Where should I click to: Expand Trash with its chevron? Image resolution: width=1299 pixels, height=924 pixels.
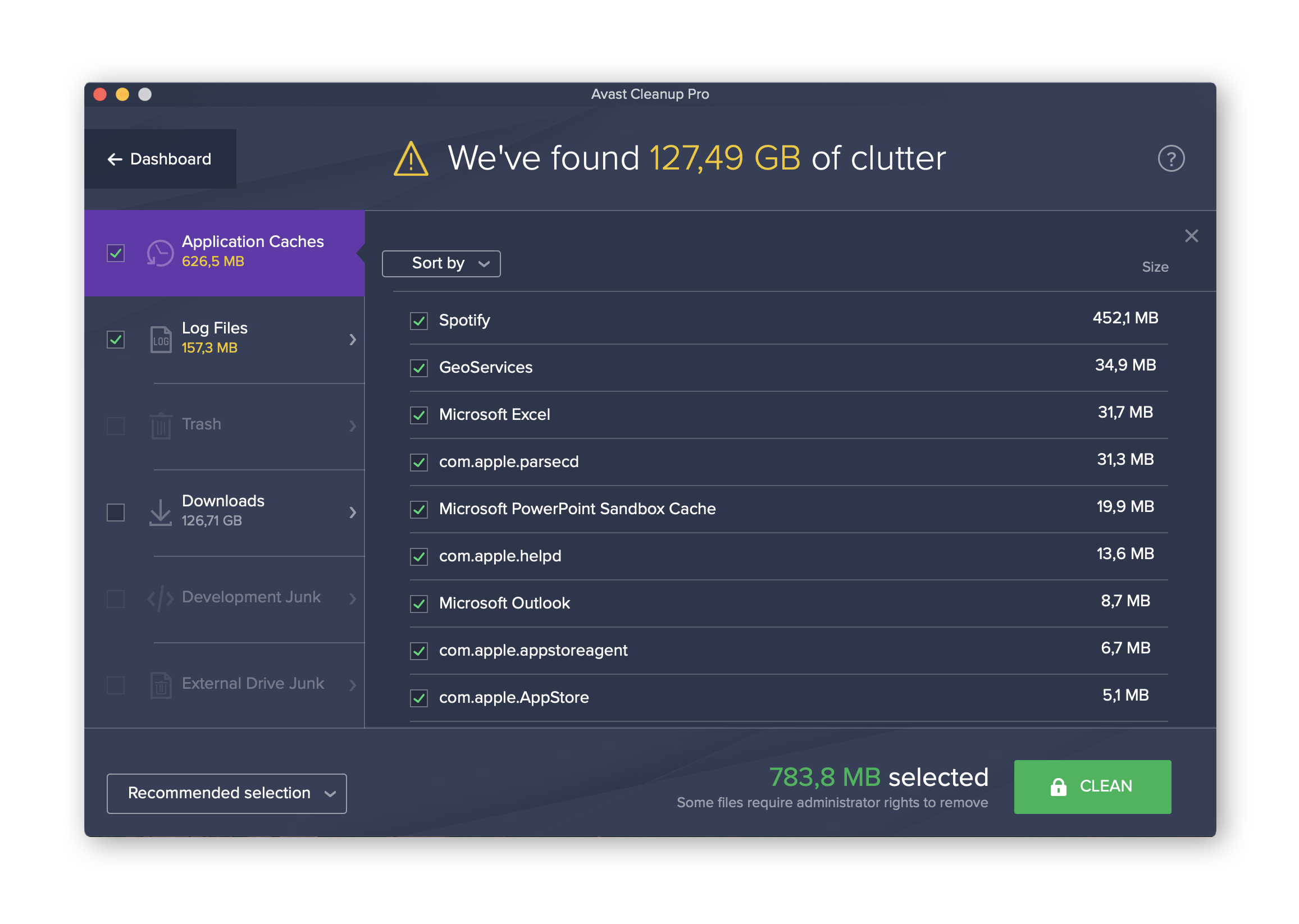pyautogui.click(x=353, y=426)
